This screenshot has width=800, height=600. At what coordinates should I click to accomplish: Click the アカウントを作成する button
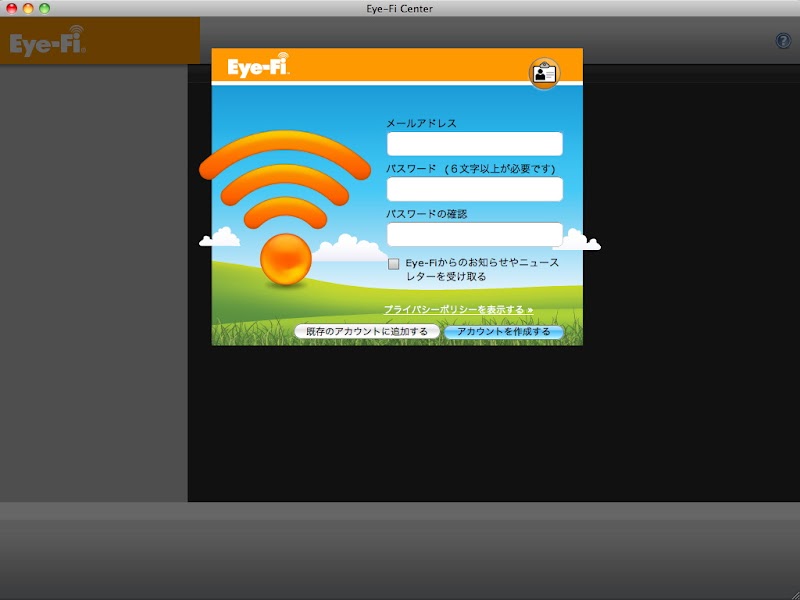tap(504, 332)
